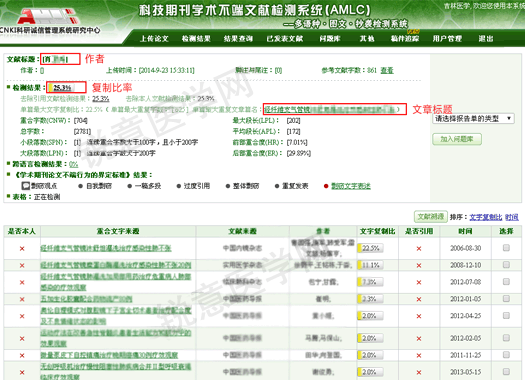Click the 25.3% 检测结果 link
This screenshot has width=525, height=380.
coord(62,88)
